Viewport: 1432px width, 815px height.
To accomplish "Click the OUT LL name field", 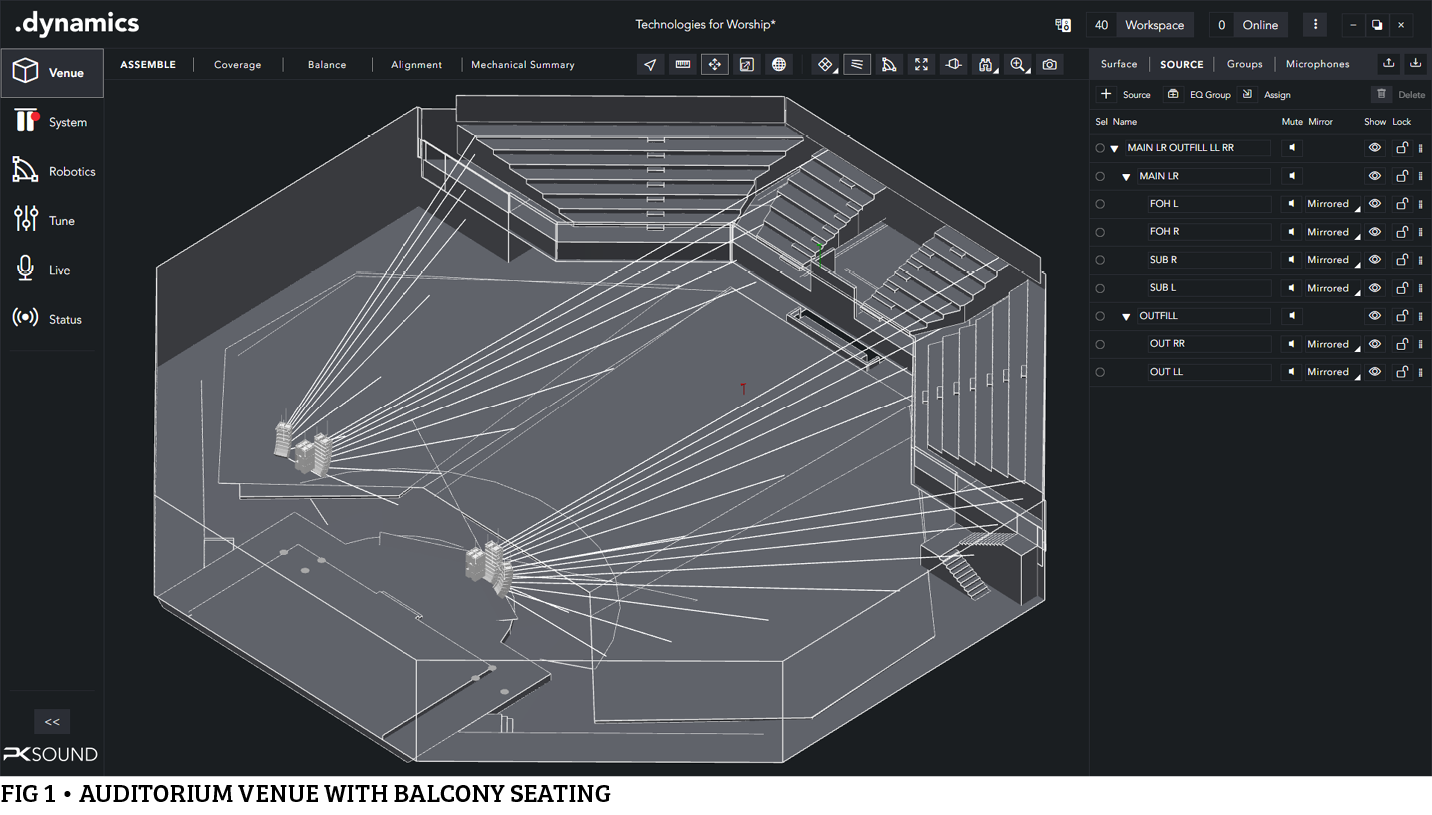I will (x=1208, y=372).
